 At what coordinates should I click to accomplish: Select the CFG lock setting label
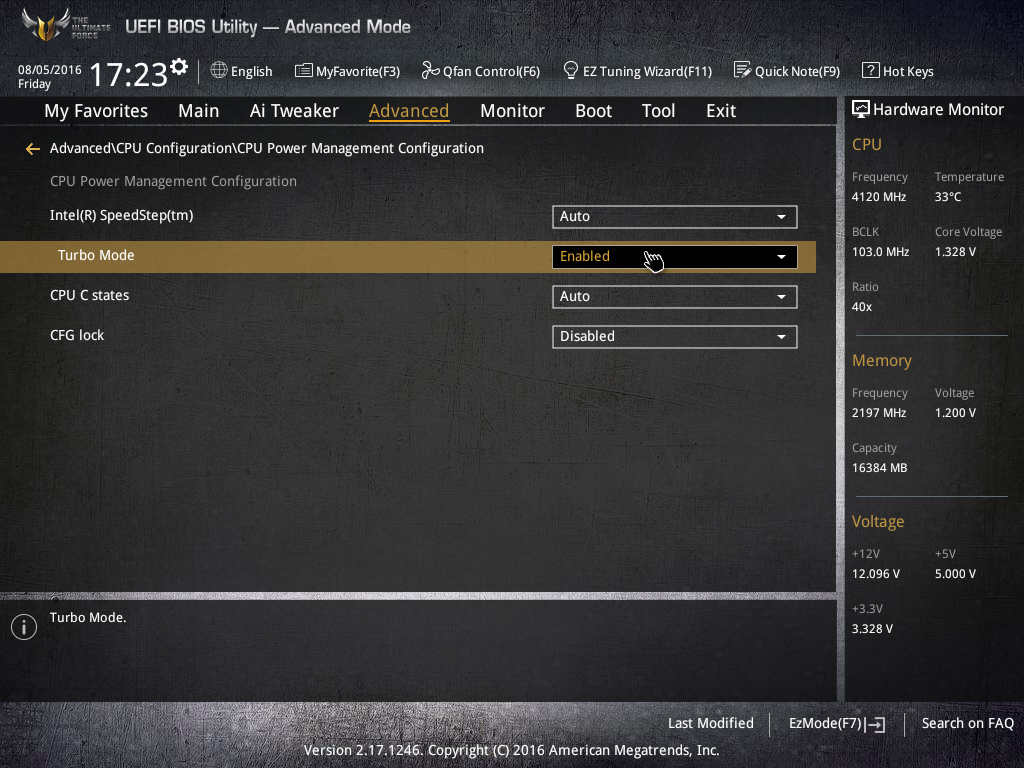[77, 335]
